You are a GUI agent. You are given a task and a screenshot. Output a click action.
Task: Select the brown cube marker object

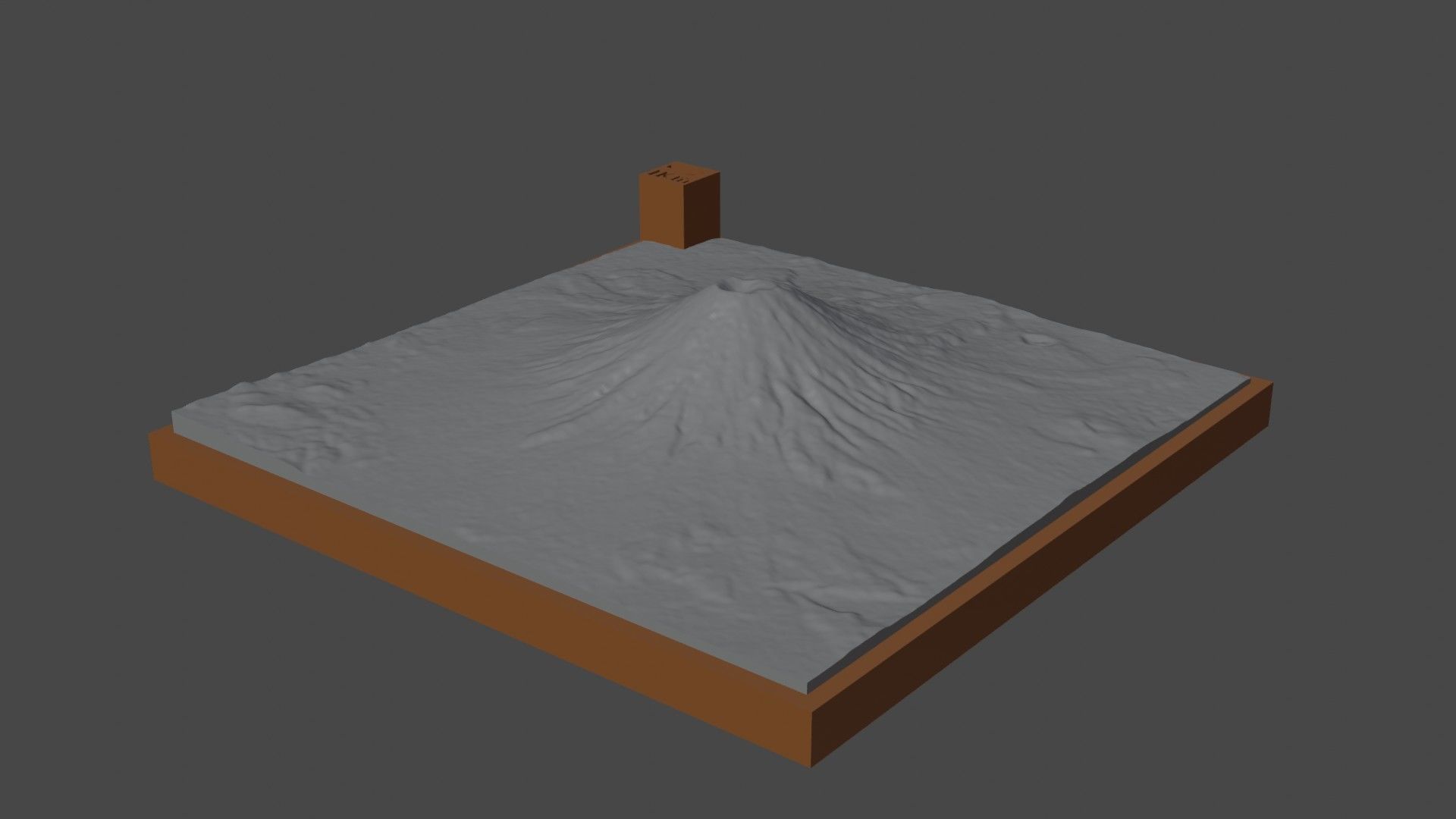(679, 205)
